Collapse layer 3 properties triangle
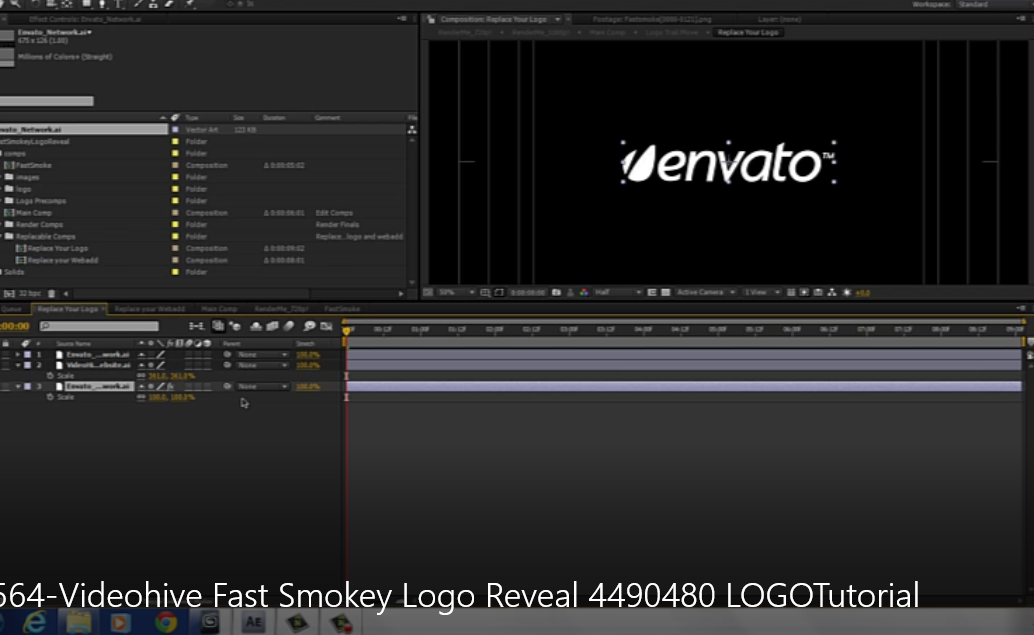 click(x=18, y=386)
